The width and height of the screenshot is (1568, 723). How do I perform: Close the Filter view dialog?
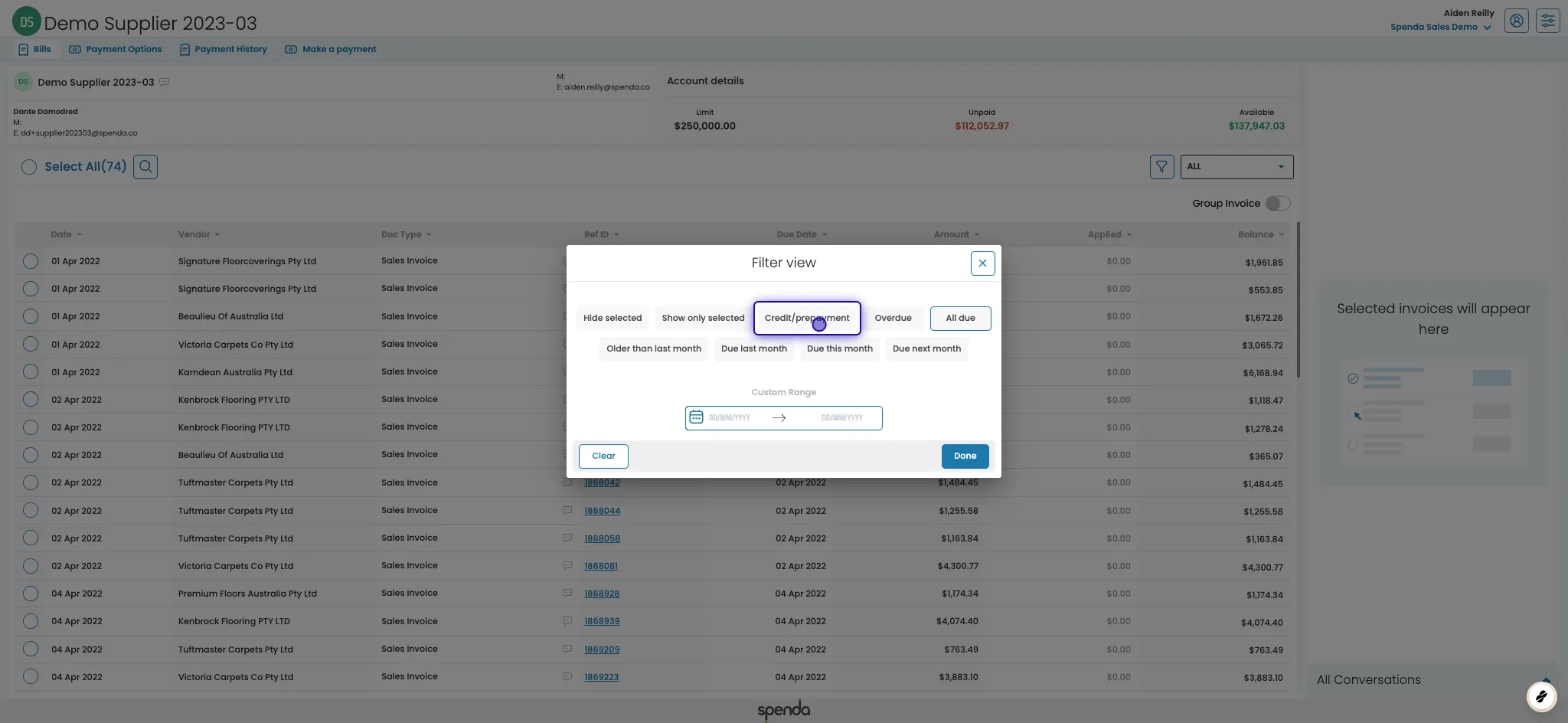coord(982,263)
